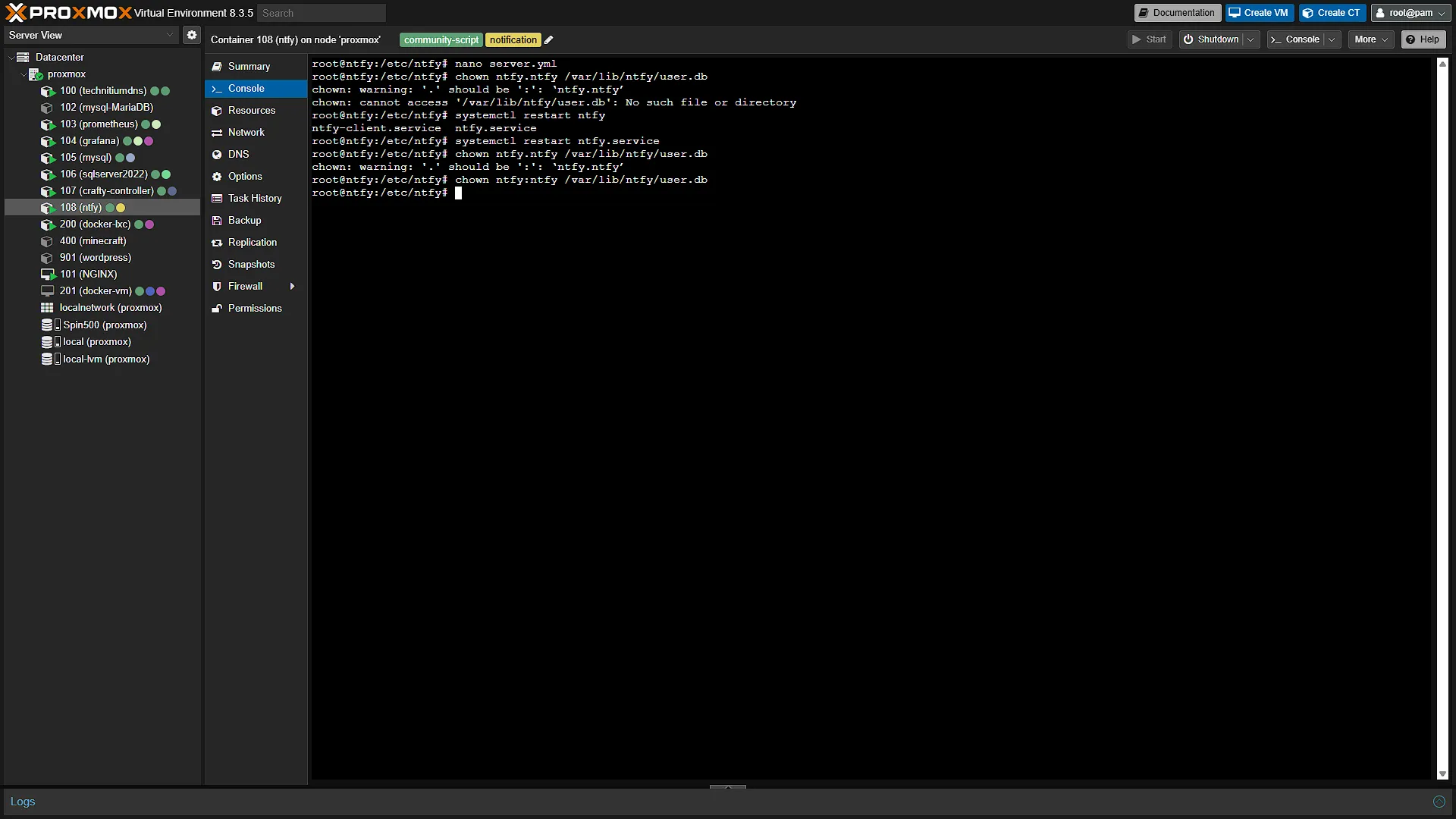This screenshot has height=819, width=1456.
Task: Click Firewall shield icon in sidebar
Action: pyautogui.click(x=217, y=287)
